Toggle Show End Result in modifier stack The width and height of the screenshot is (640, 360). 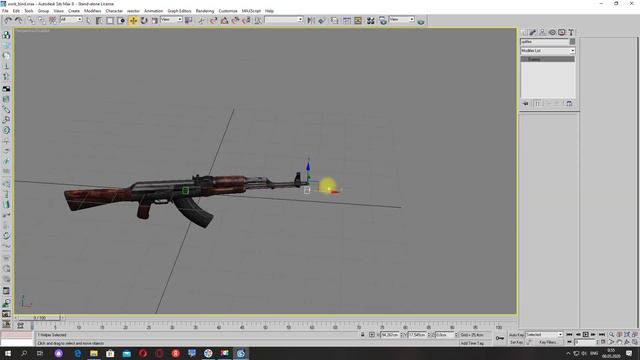point(537,104)
